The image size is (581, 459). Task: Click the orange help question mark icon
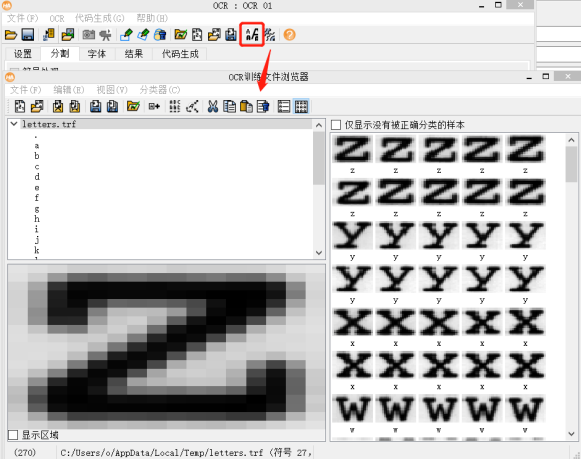289,35
